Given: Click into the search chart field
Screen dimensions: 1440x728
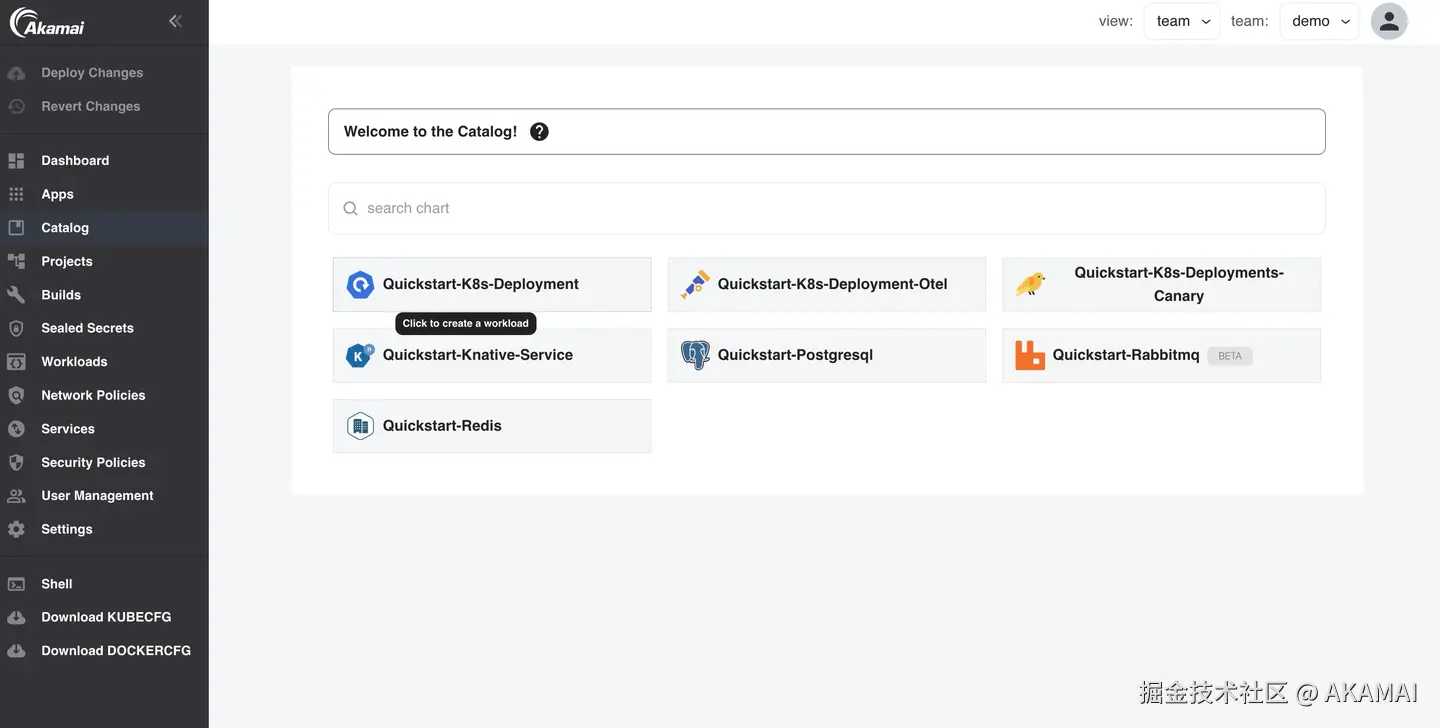Looking at the screenshot, I should [827, 208].
